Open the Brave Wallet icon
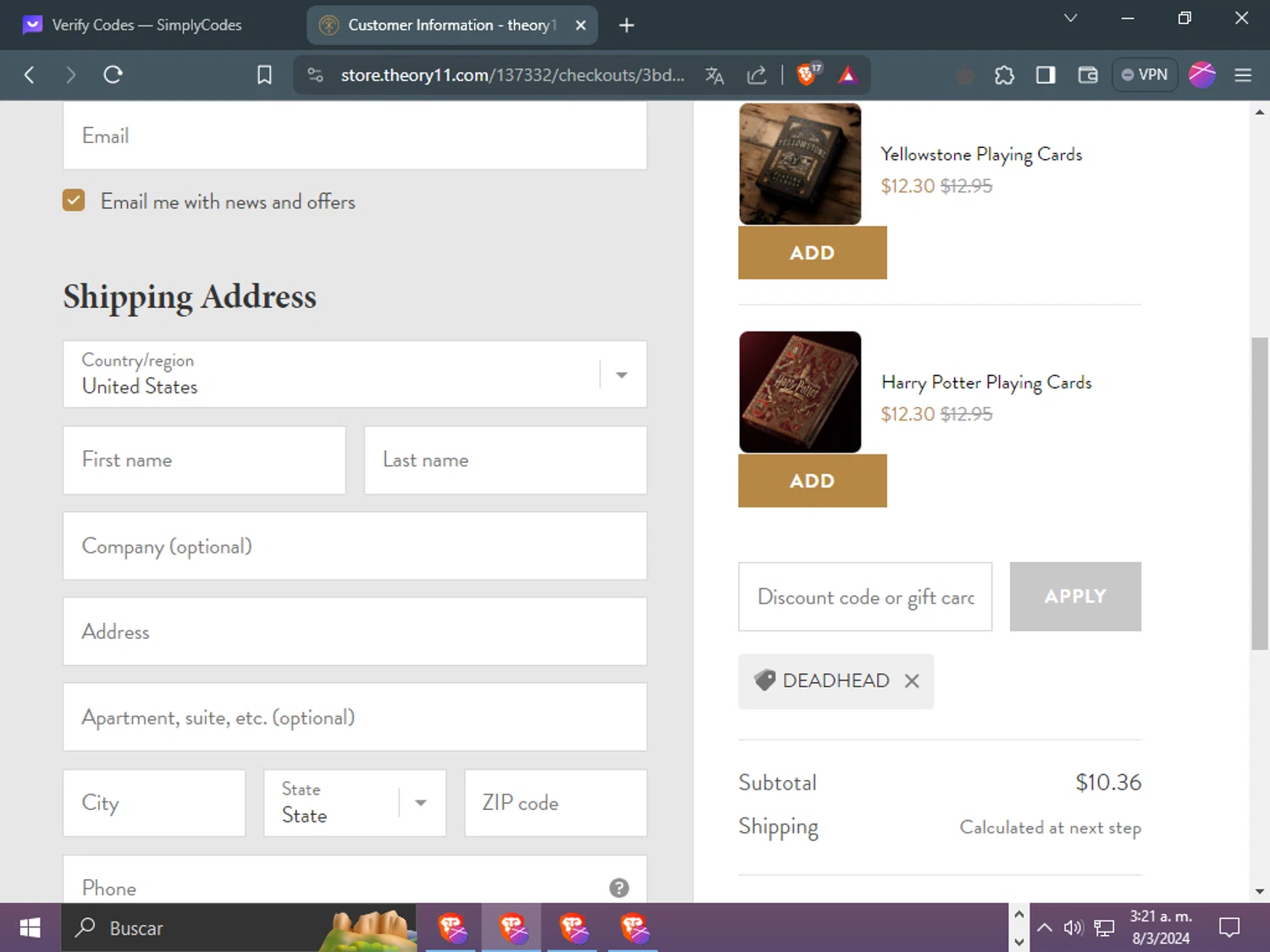Viewport: 1270px width, 952px height. 1087,75
